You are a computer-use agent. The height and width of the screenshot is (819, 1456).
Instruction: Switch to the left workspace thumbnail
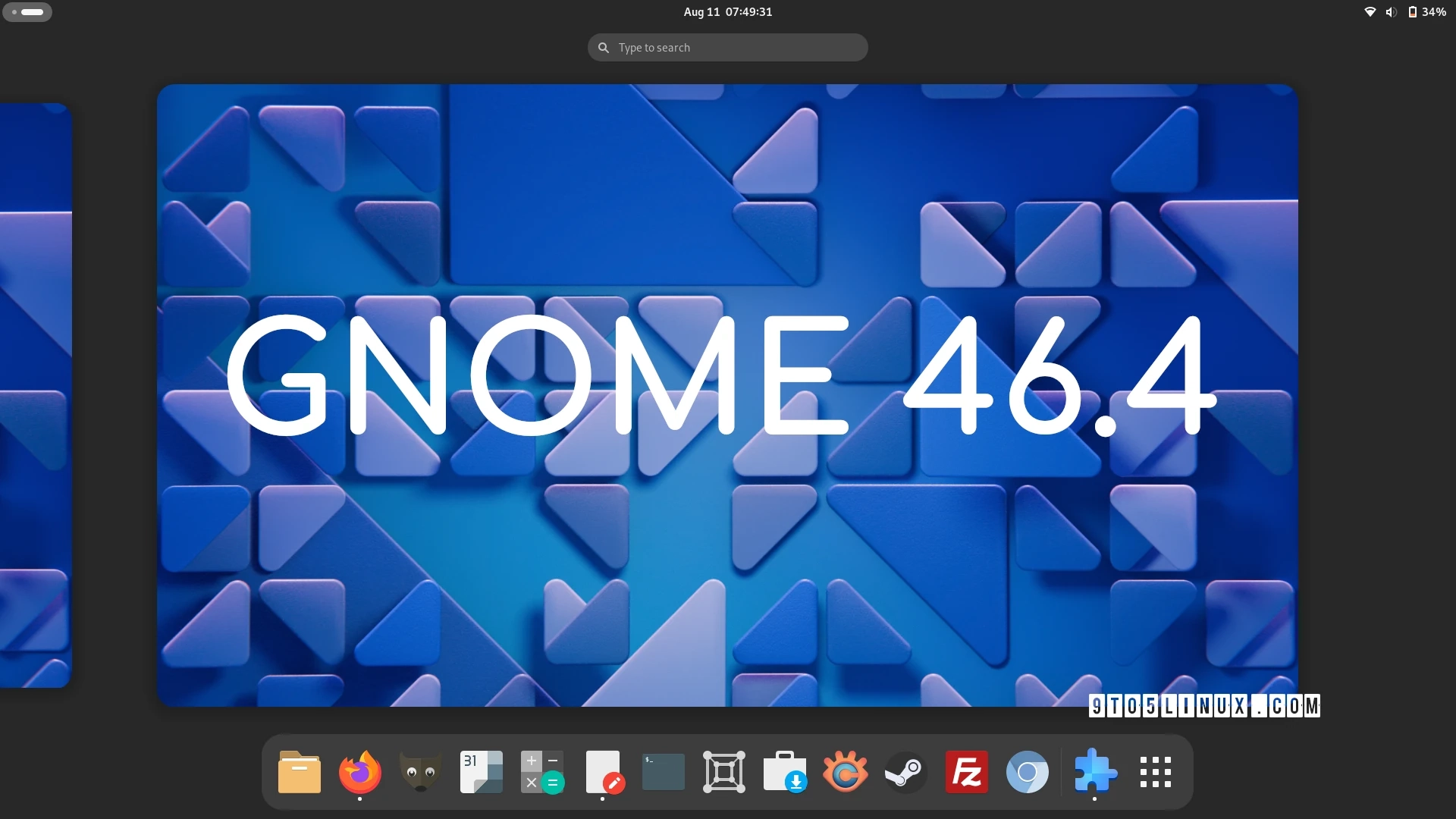[x=35, y=394]
